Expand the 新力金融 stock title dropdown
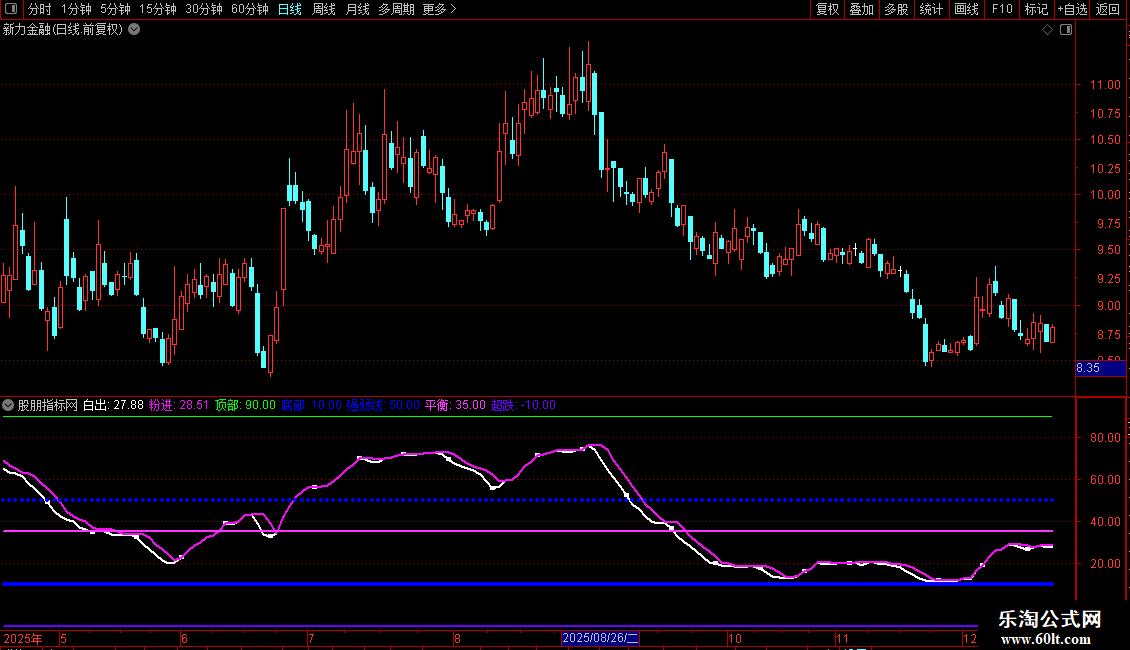Screen dimensions: 1130x650 coord(134,30)
